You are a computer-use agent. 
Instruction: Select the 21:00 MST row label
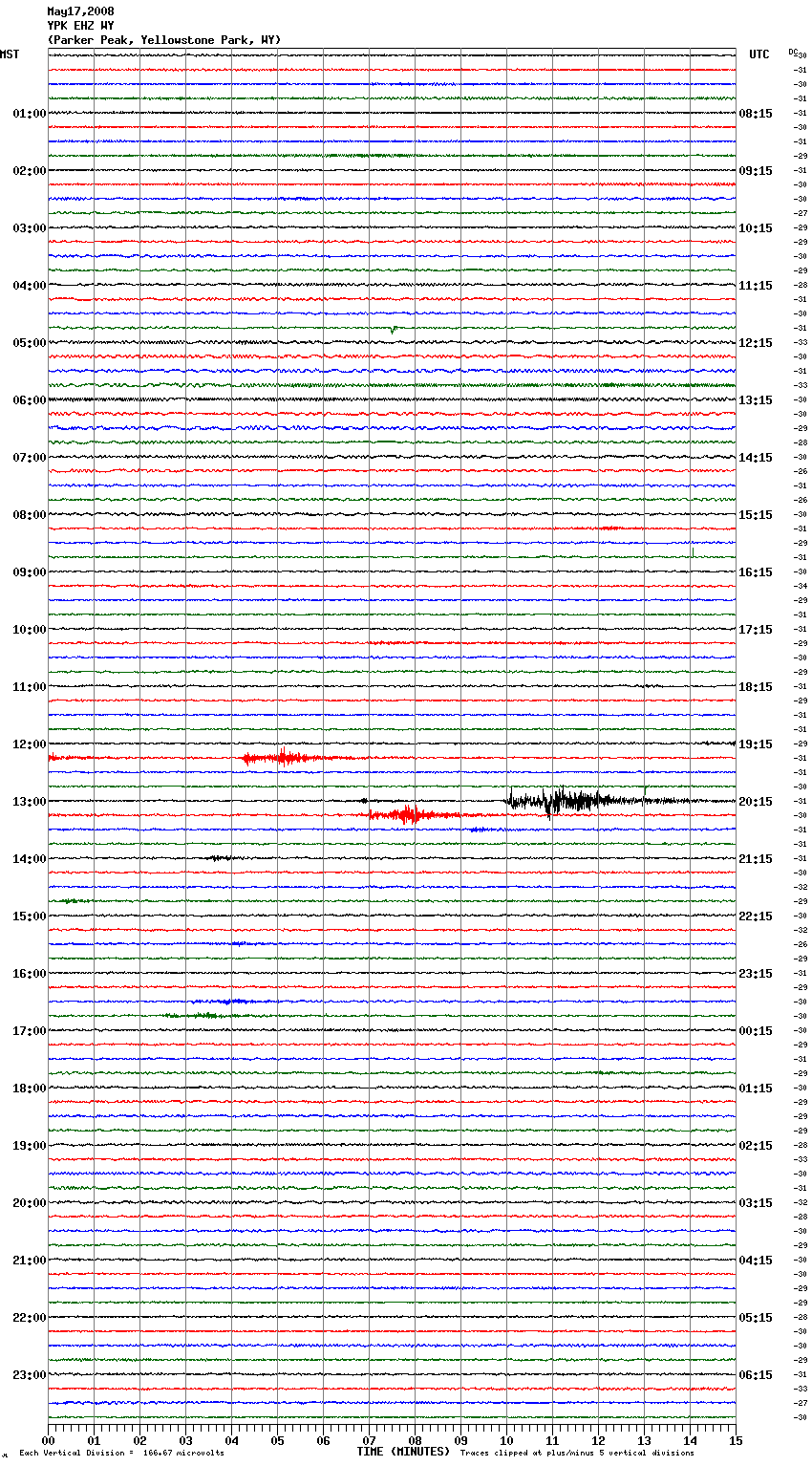click(30, 1261)
